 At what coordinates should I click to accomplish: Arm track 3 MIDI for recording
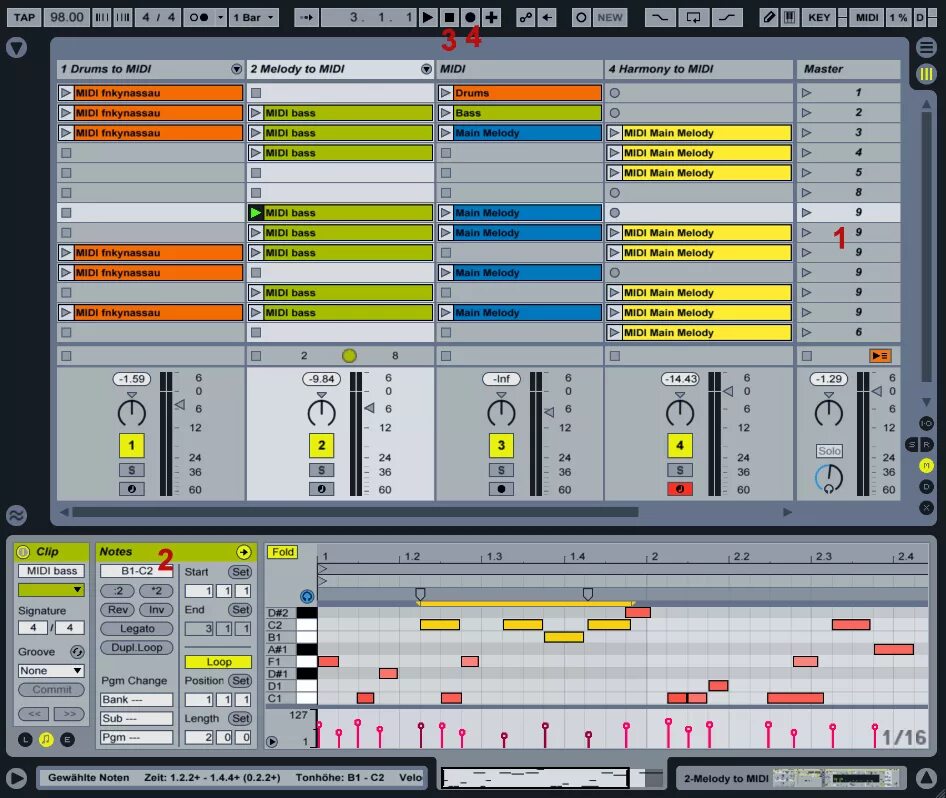tap(501, 489)
